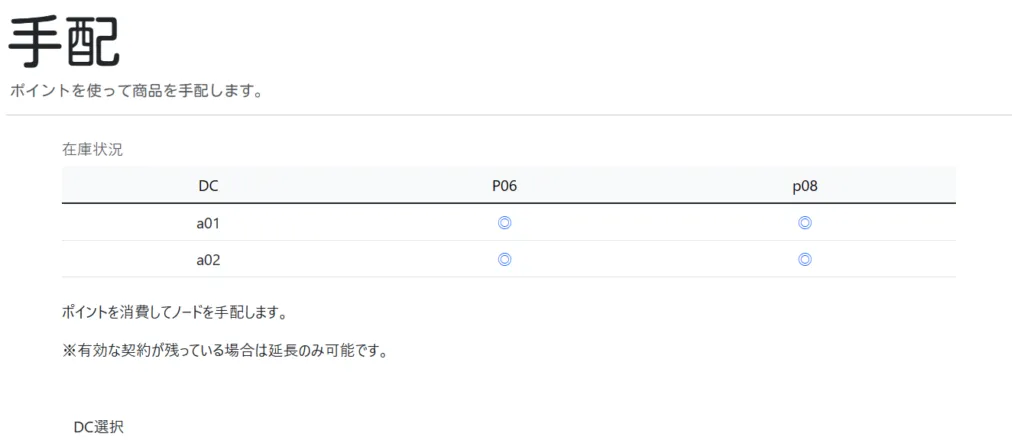Click the ※ mark starting the note

pyautogui.click(x=68, y=351)
